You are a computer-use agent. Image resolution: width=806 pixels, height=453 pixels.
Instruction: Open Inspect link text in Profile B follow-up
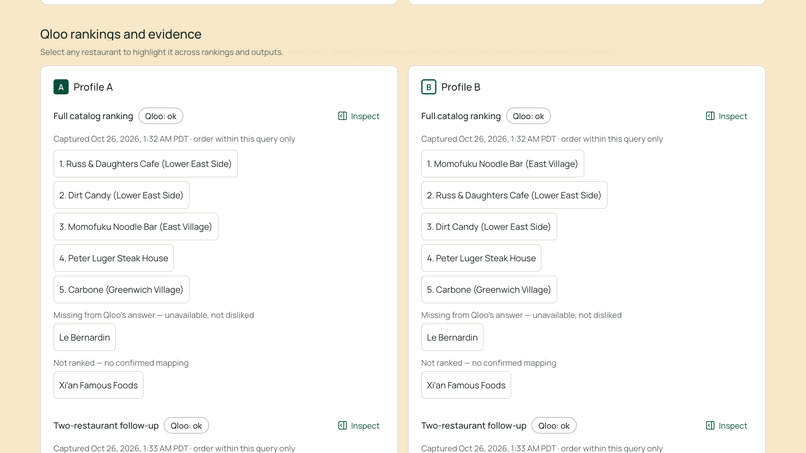point(732,426)
